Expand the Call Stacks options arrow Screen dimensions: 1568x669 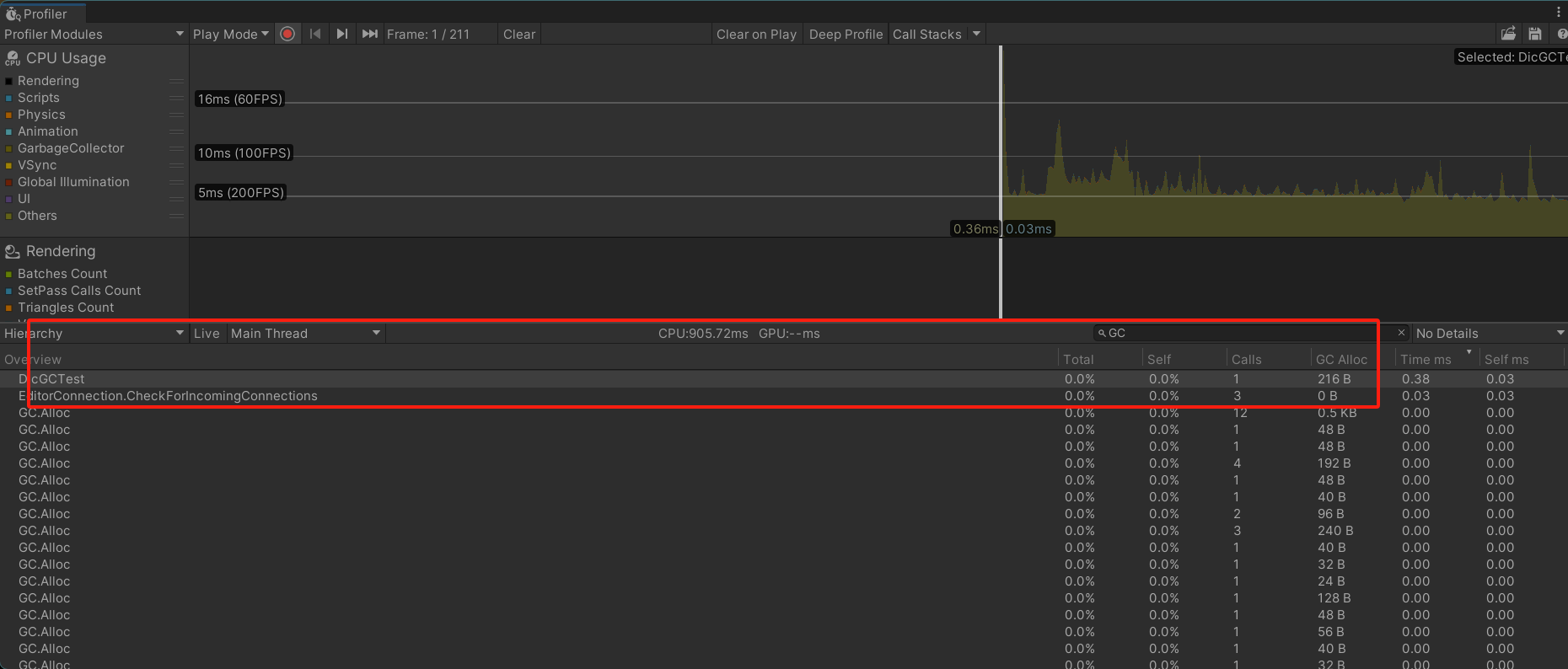click(976, 34)
